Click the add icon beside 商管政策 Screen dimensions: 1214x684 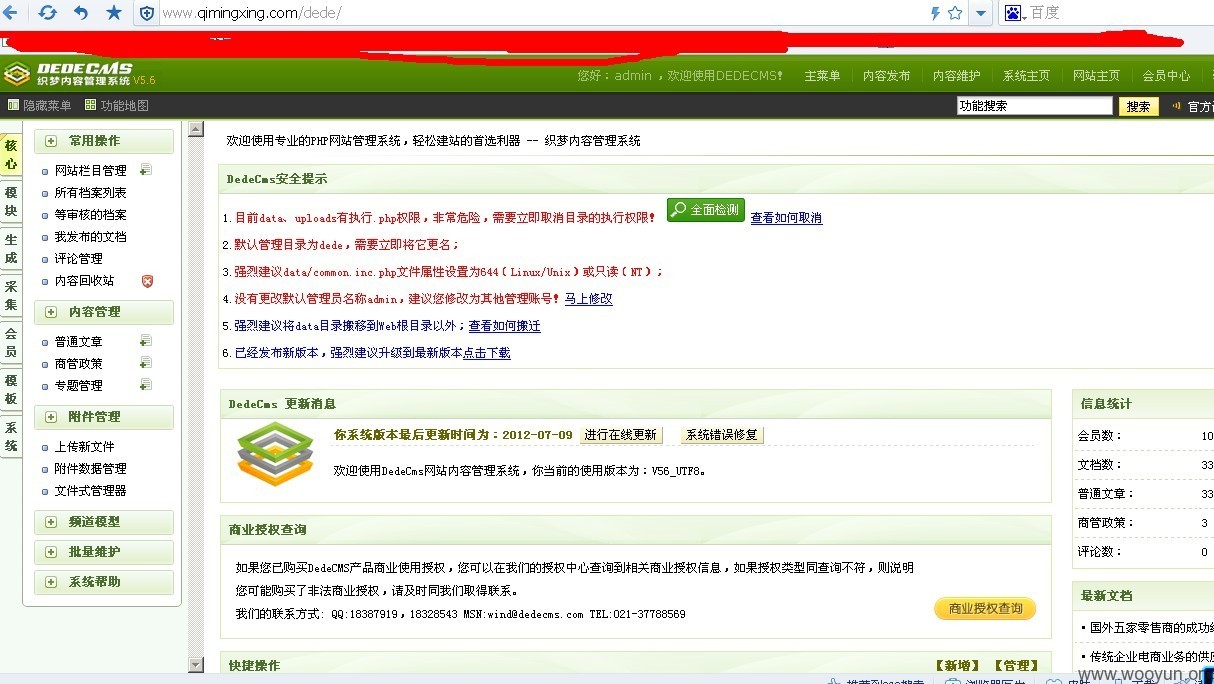[146, 363]
